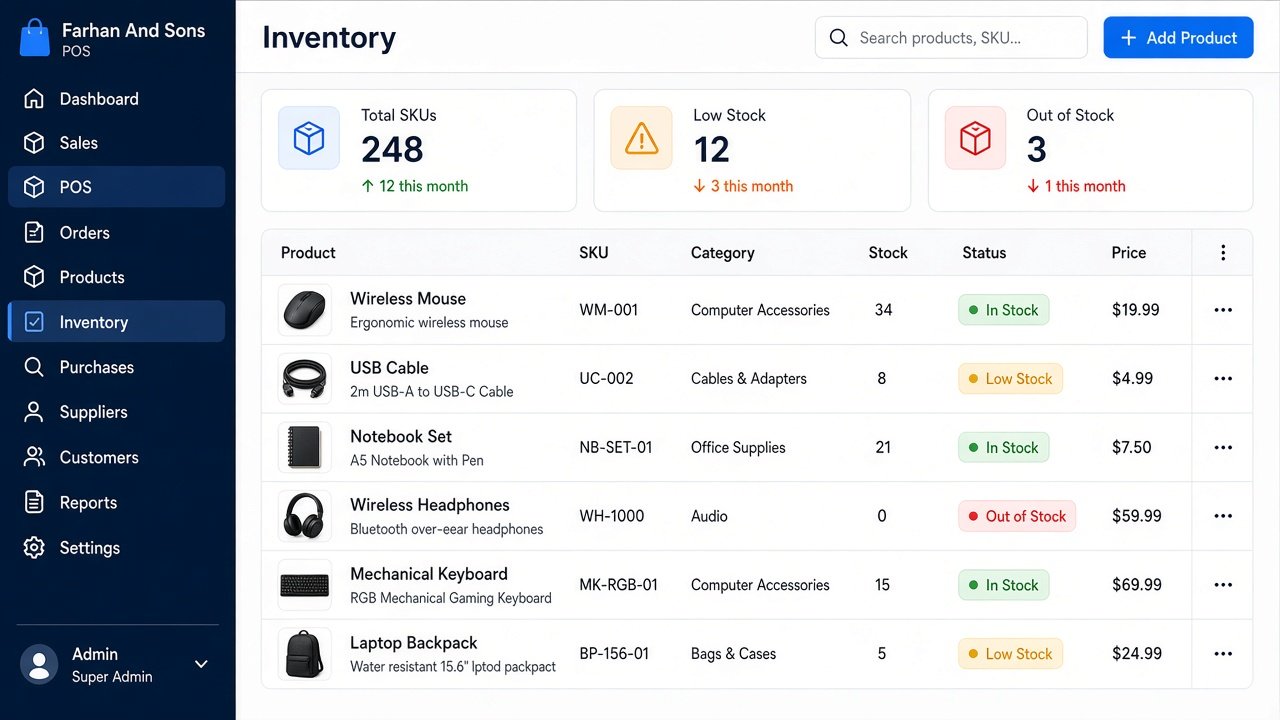Open row actions for USB Cable

(1223, 379)
